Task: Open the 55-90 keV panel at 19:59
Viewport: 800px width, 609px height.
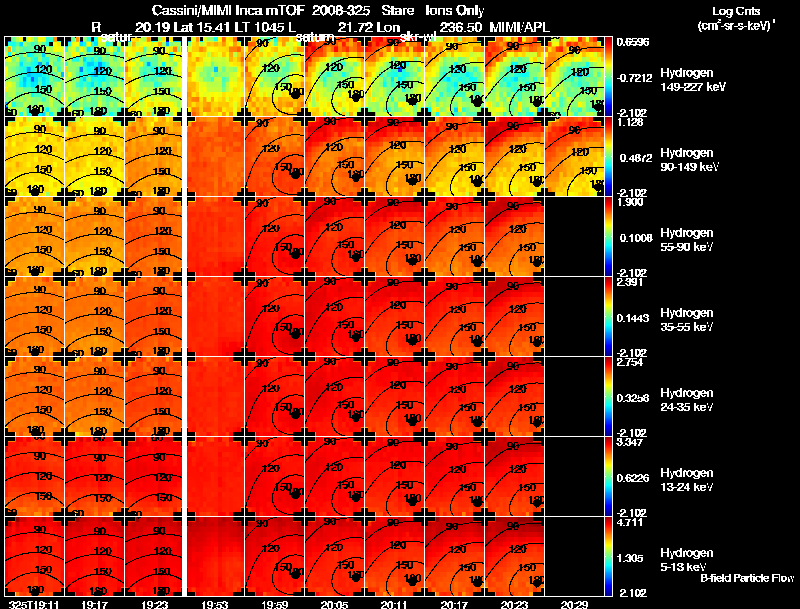Action: tap(274, 237)
